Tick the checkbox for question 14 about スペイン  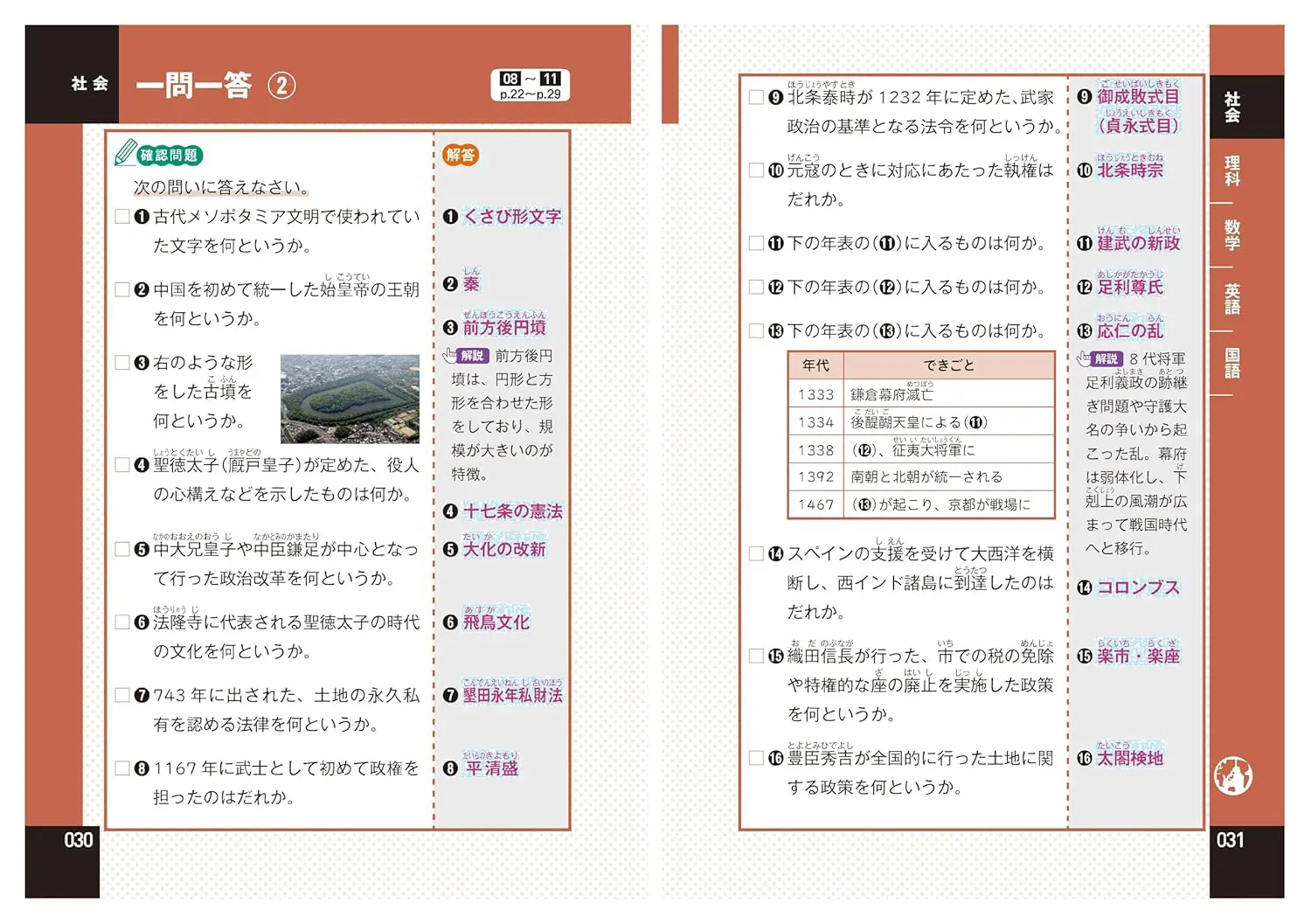[x=756, y=553]
